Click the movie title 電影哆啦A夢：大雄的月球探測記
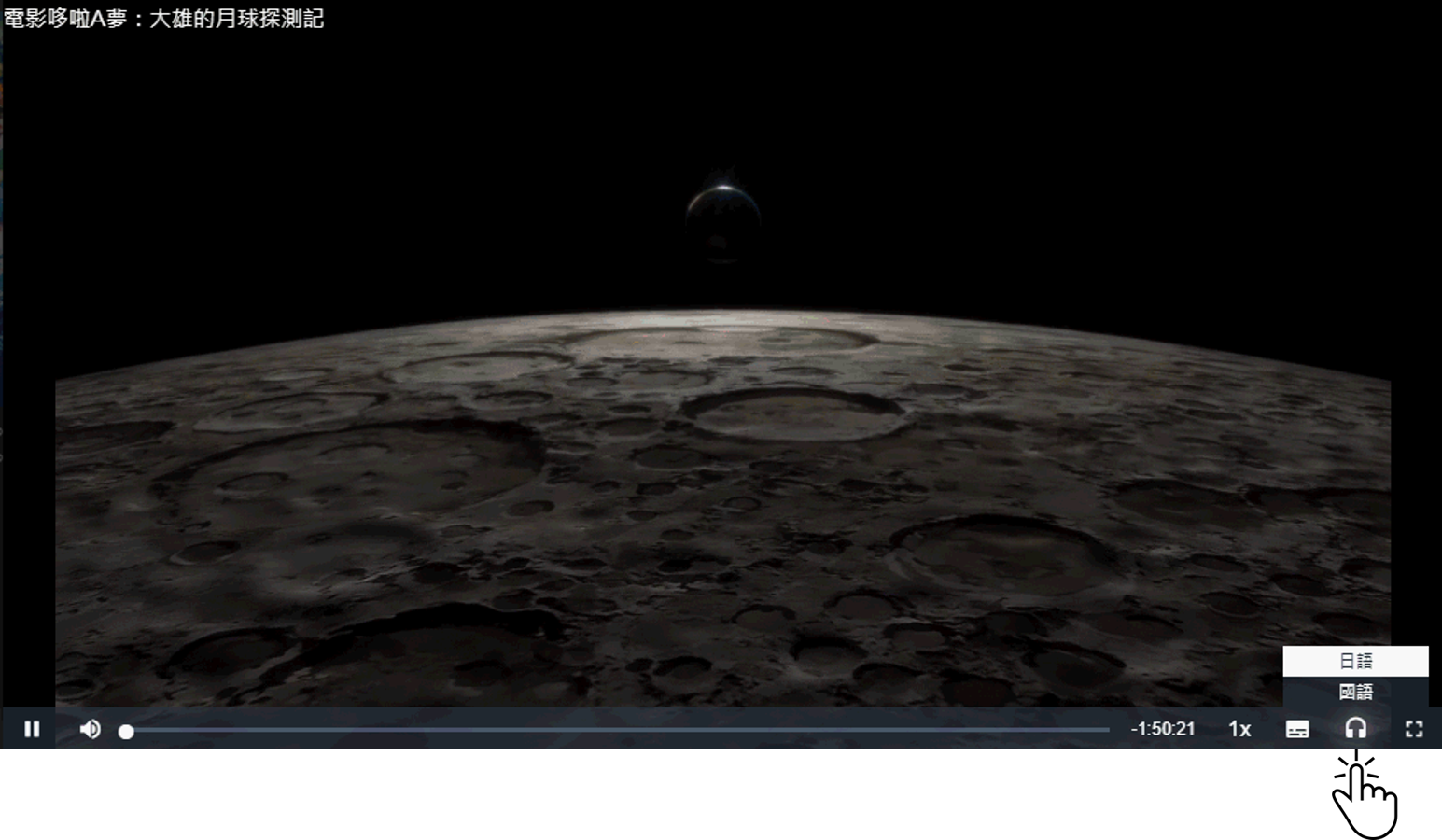 pos(164,19)
